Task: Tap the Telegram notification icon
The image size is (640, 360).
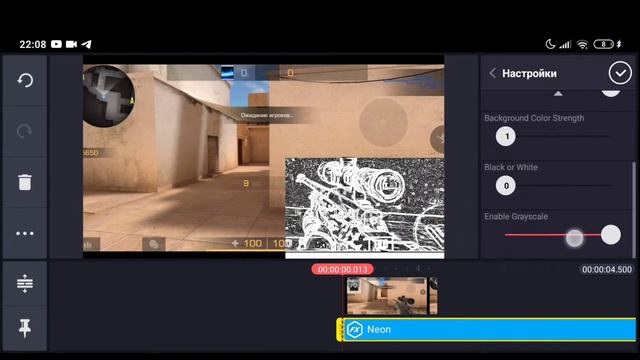Action: 87,44
